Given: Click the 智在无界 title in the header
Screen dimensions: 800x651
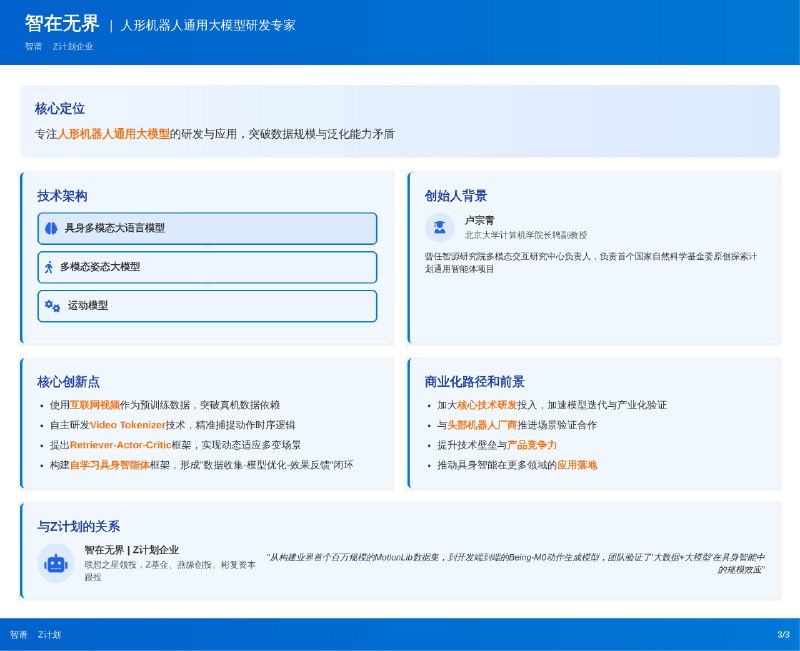Looking at the screenshot, I should 62,23.
